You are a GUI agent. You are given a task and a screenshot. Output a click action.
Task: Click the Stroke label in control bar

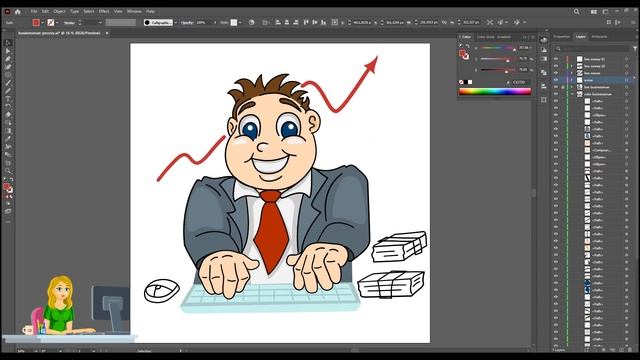point(69,23)
